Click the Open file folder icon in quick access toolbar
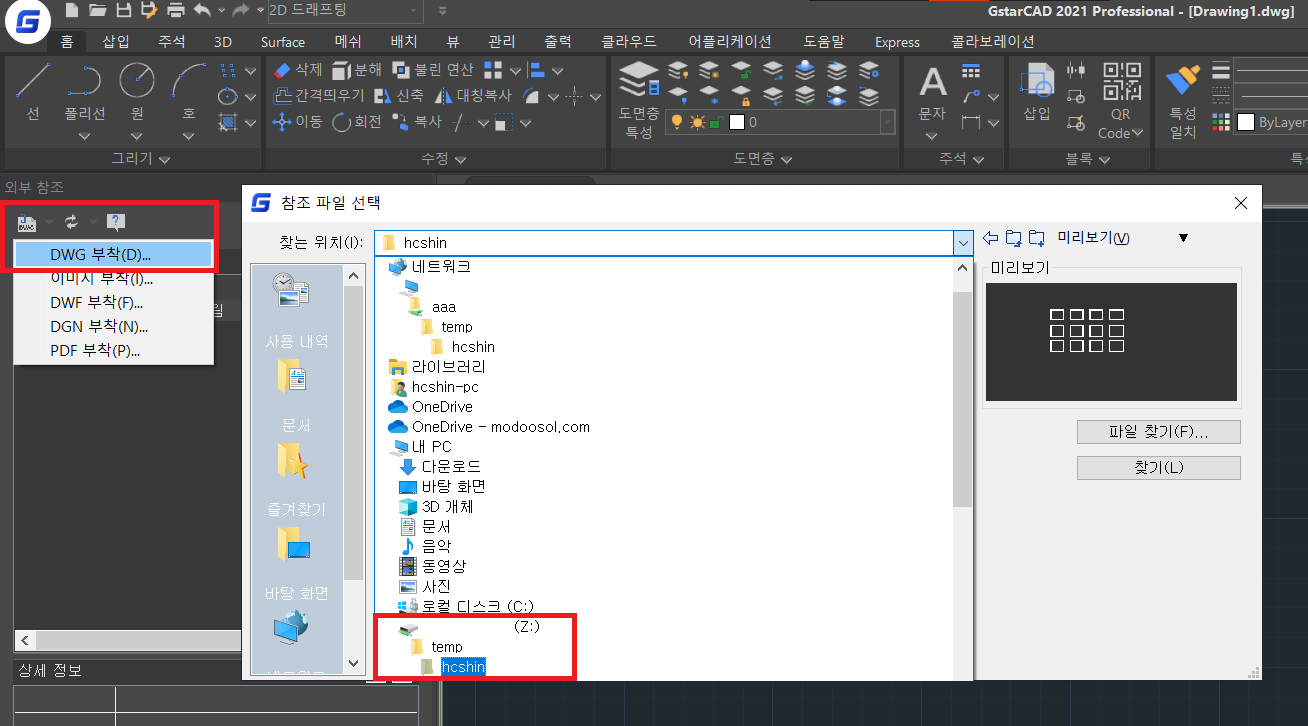 tap(98, 11)
